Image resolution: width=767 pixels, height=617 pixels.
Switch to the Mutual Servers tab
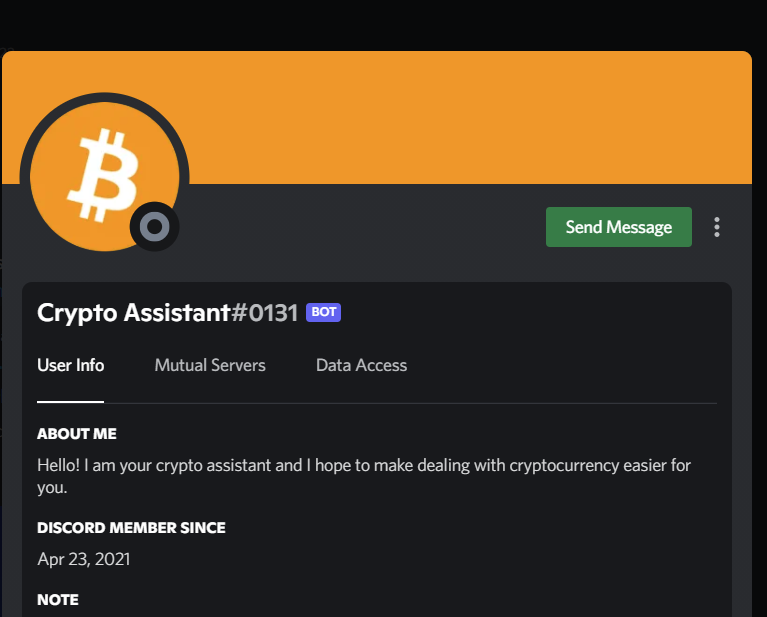tap(210, 365)
